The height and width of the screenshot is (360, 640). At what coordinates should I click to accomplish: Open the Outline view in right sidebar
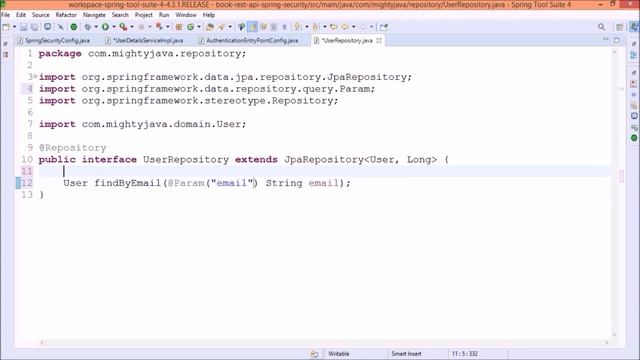pos(633,55)
